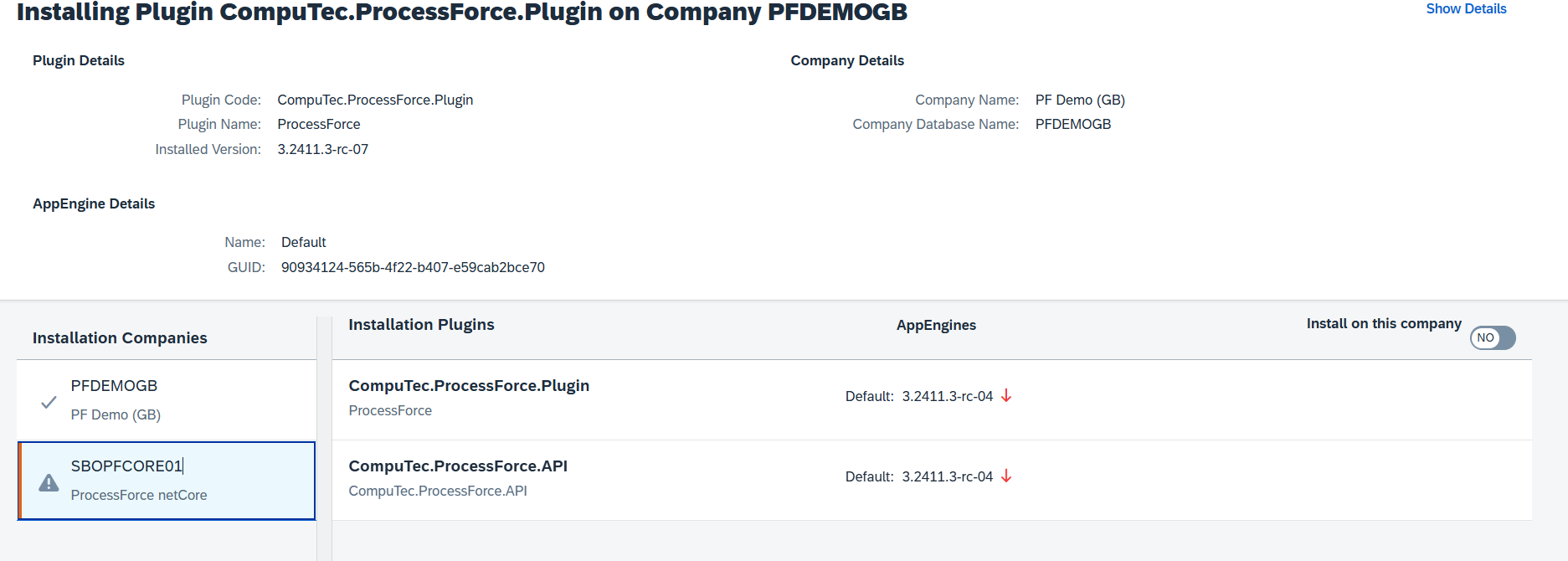Select the PFDEMOGB company name in list
Image resolution: width=1568 pixels, height=561 pixels.
click(114, 386)
